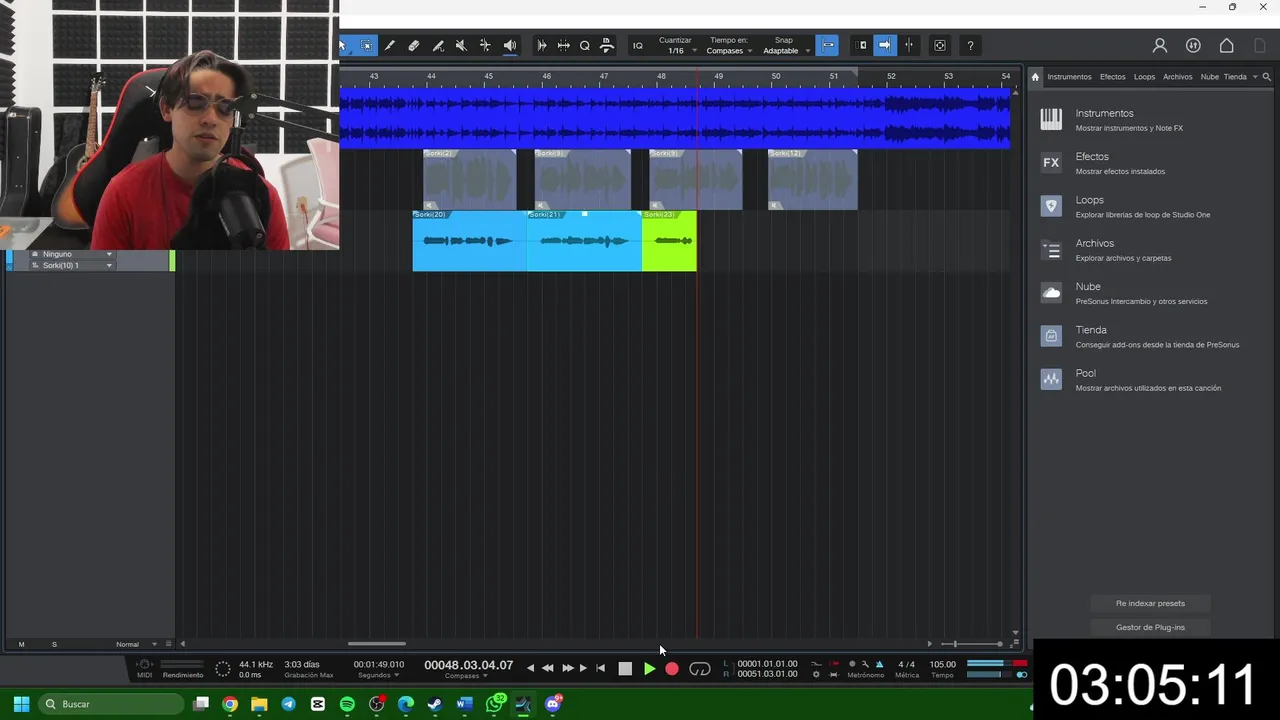Open the Segundos time format dropdown
Viewport: 1280px width, 720px height.
[x=379, y=675]
